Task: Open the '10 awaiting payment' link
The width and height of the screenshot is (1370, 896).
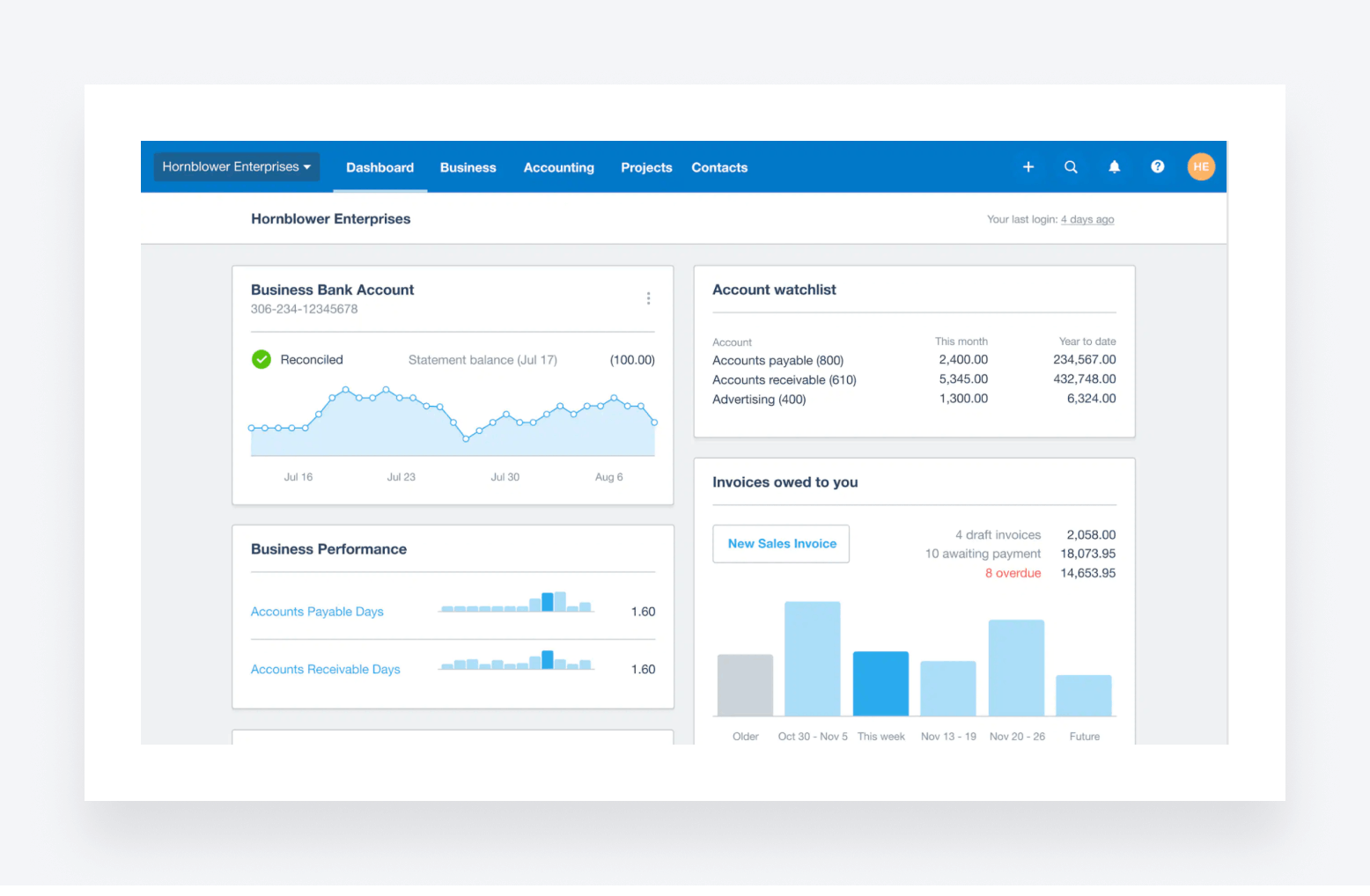Action: [983, 554]
